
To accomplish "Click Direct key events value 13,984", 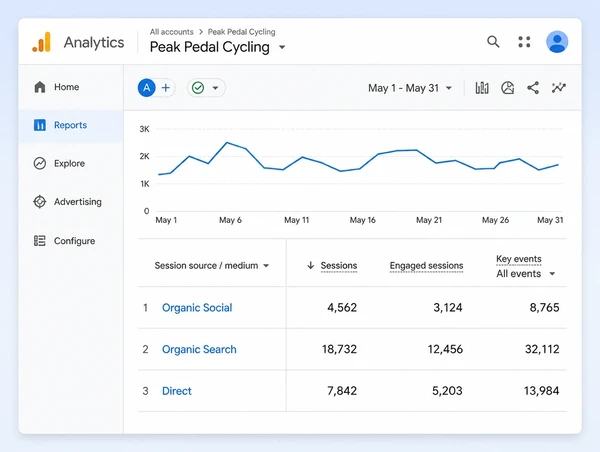I will (x=541, y=391).
